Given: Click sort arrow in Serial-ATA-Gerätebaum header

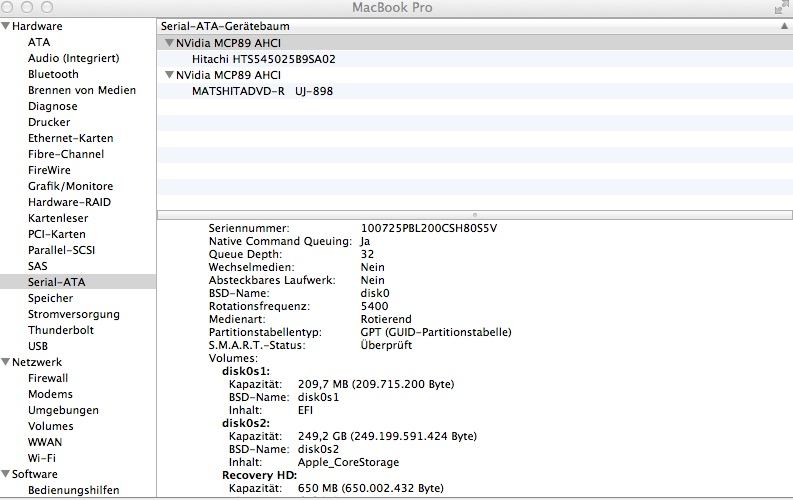Looking at the screenshot, I should tap(784, 26).
